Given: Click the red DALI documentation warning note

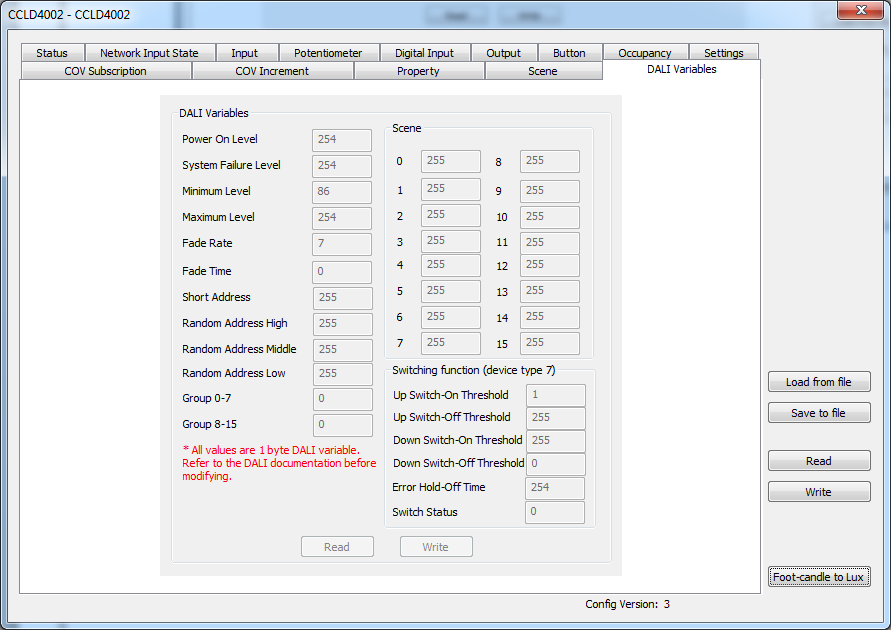Looking at the screenshot, I should [278, 463].
